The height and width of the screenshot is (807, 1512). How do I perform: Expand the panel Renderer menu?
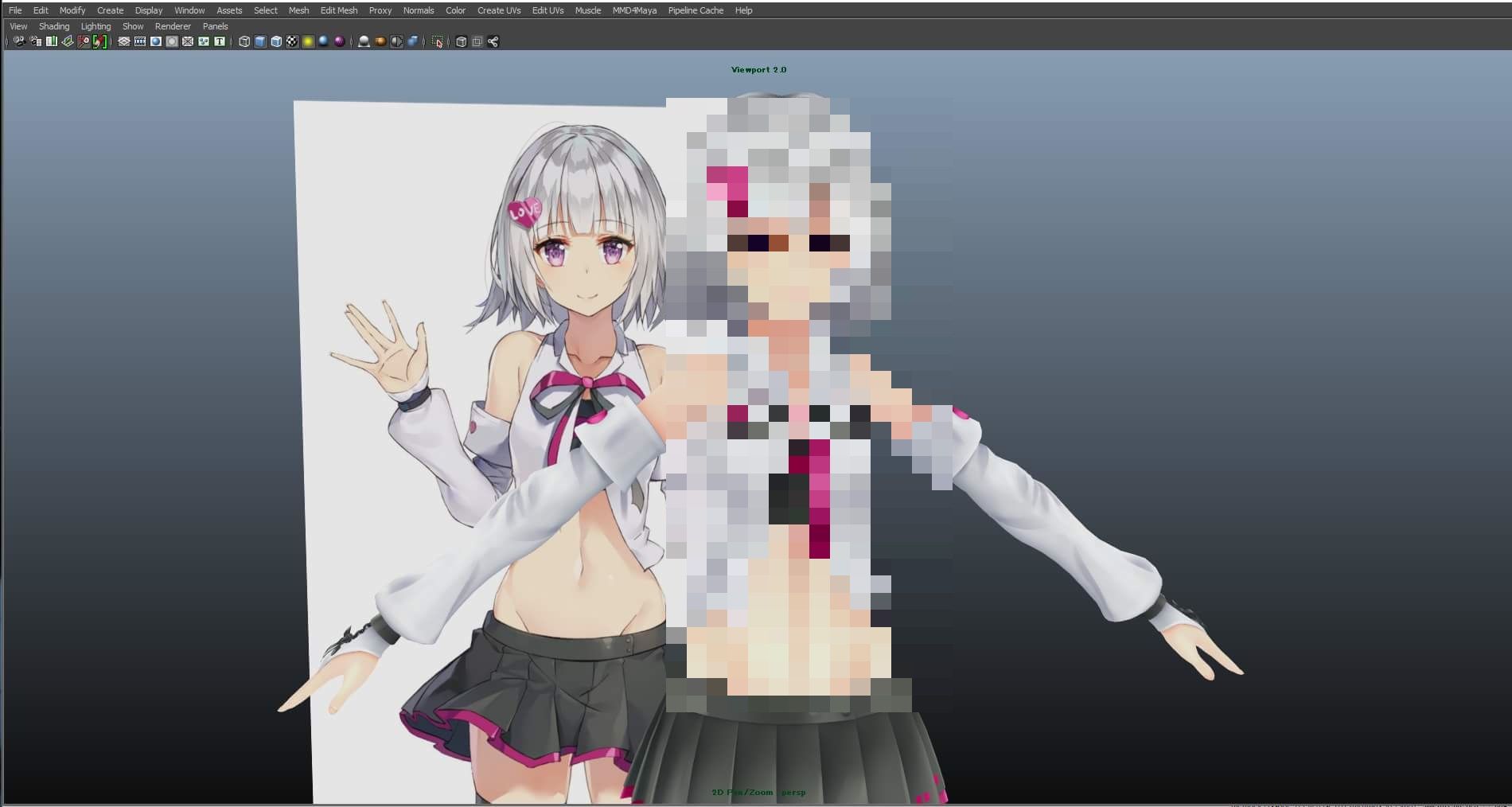173,26
